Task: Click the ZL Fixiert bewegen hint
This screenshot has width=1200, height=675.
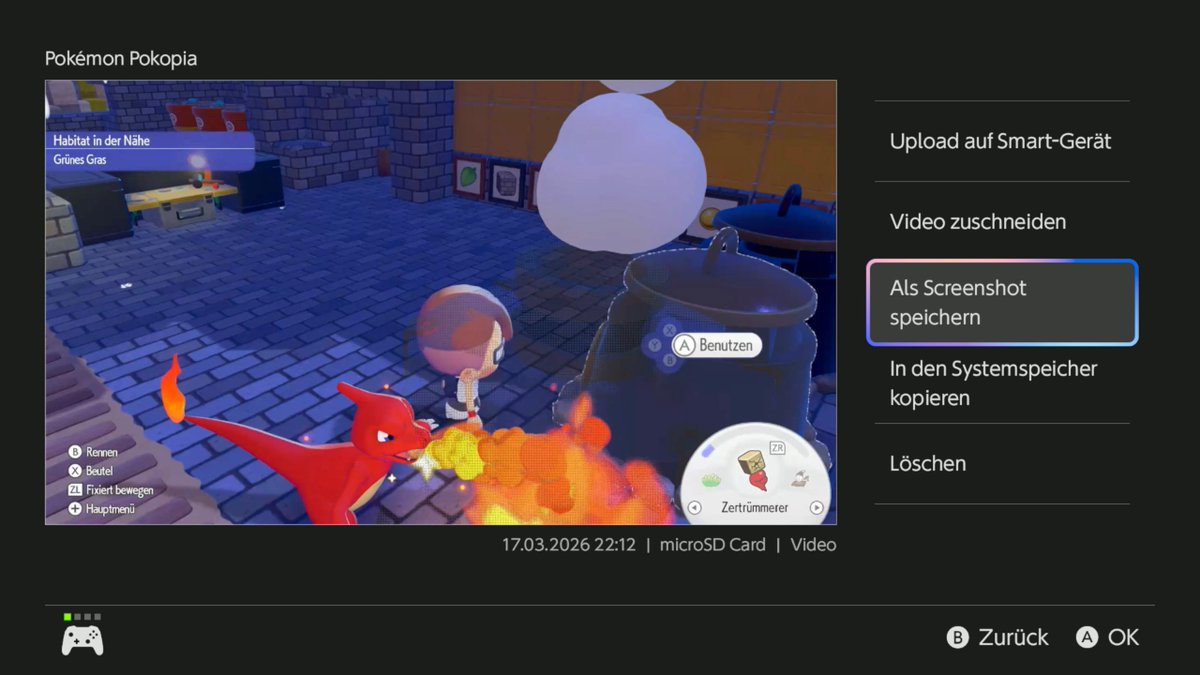Action: point(110,490)
